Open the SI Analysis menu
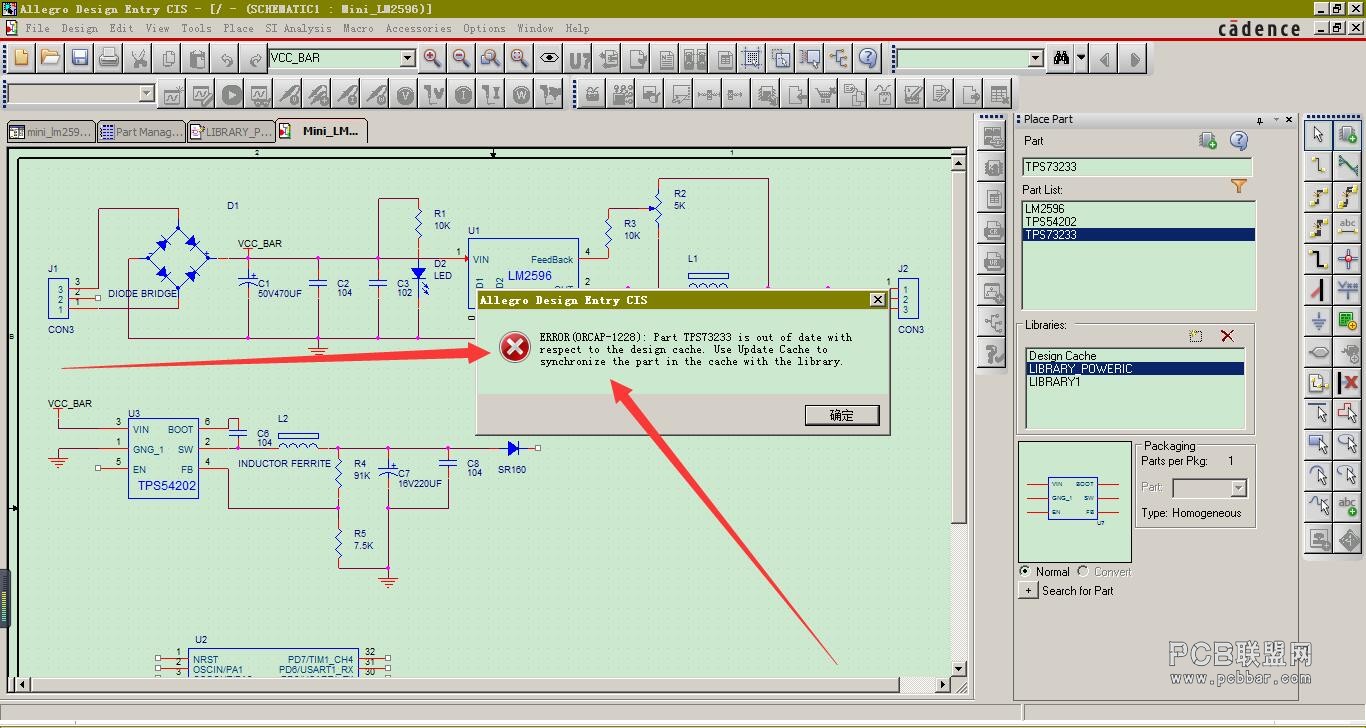This screenshot has height=728, width=1366. (x=298, y=28)
